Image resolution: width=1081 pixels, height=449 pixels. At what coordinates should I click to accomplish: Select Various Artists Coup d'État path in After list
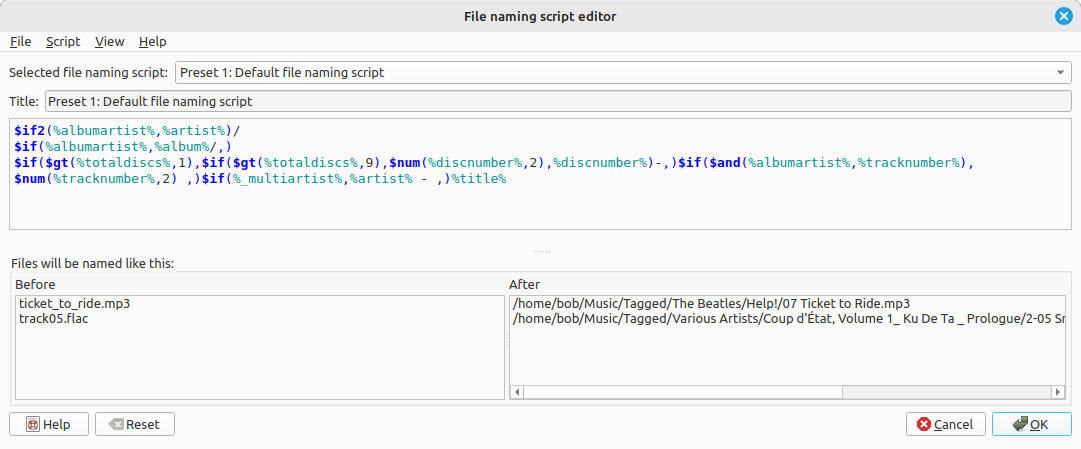[x=789, y=319]
